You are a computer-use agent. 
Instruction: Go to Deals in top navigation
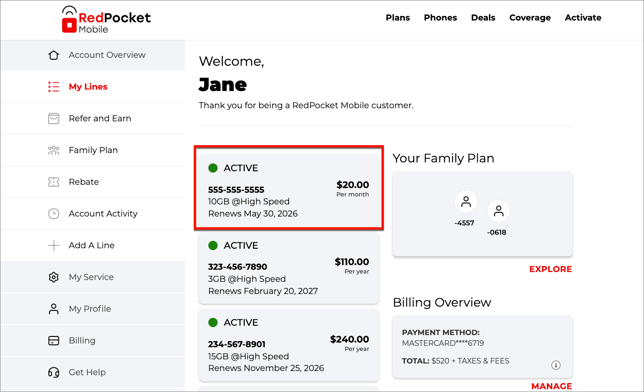point(483,18)
